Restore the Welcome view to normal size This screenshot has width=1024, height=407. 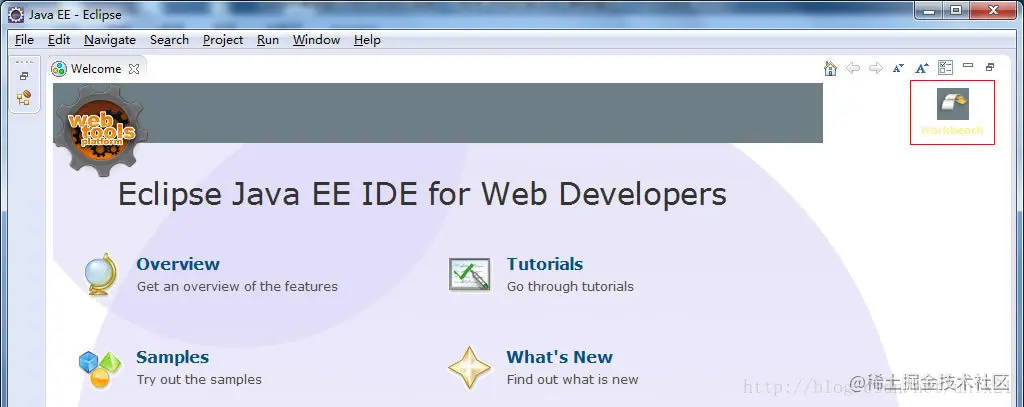point(990,67)
